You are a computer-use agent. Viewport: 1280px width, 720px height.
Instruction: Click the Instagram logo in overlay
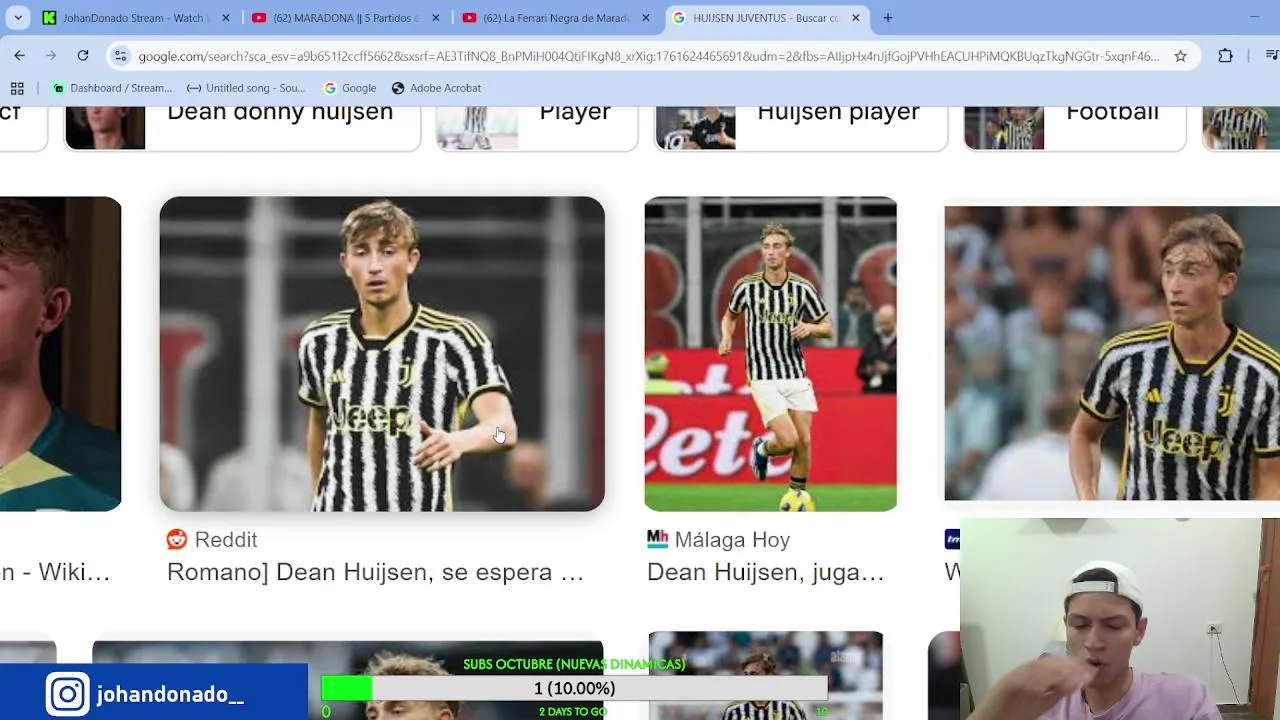point(68,694)
